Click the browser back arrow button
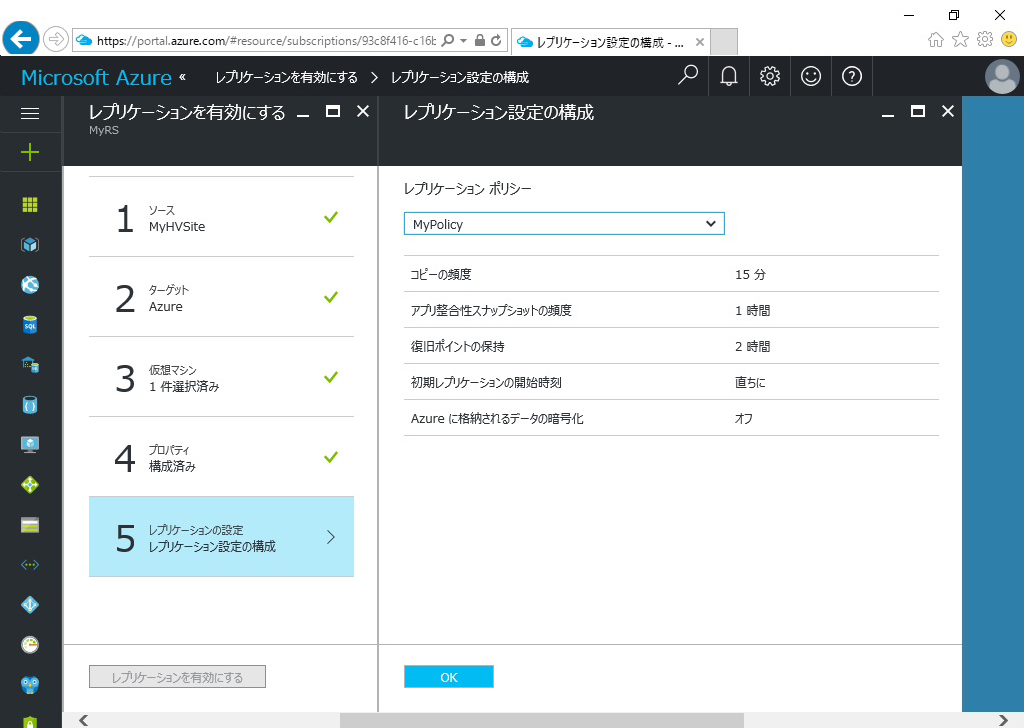 pos(20,39)
